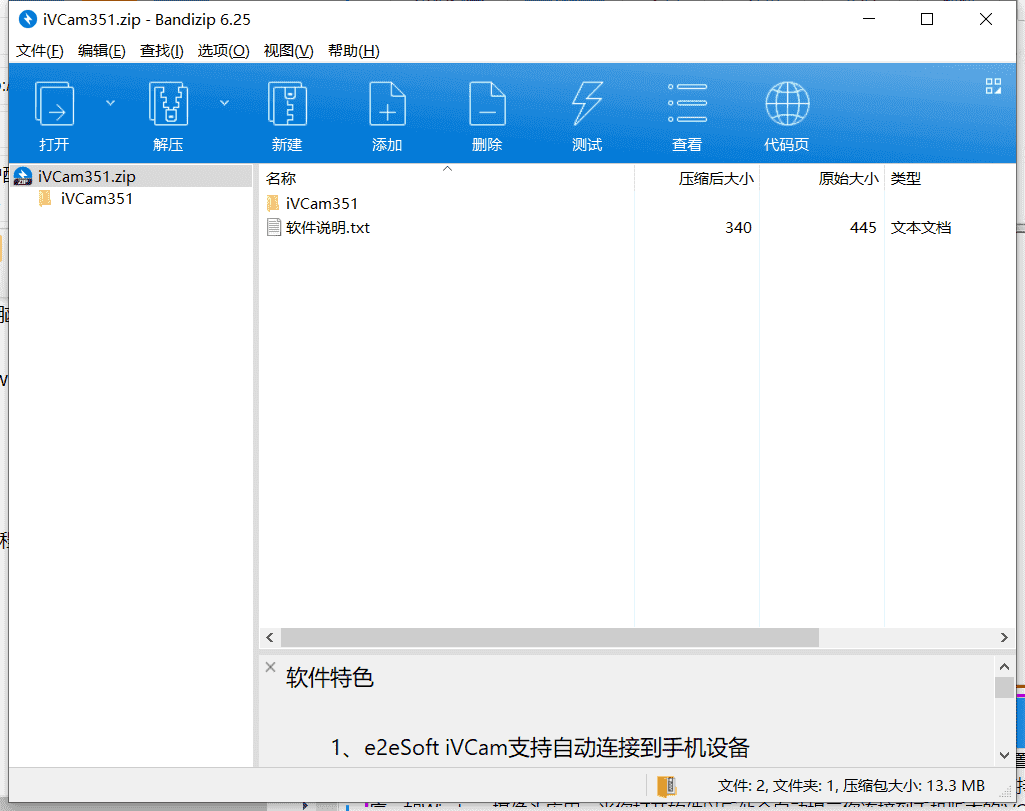Open the 编辑(E) menu
Screen dimensions: 1025x811
coord(101,51)
